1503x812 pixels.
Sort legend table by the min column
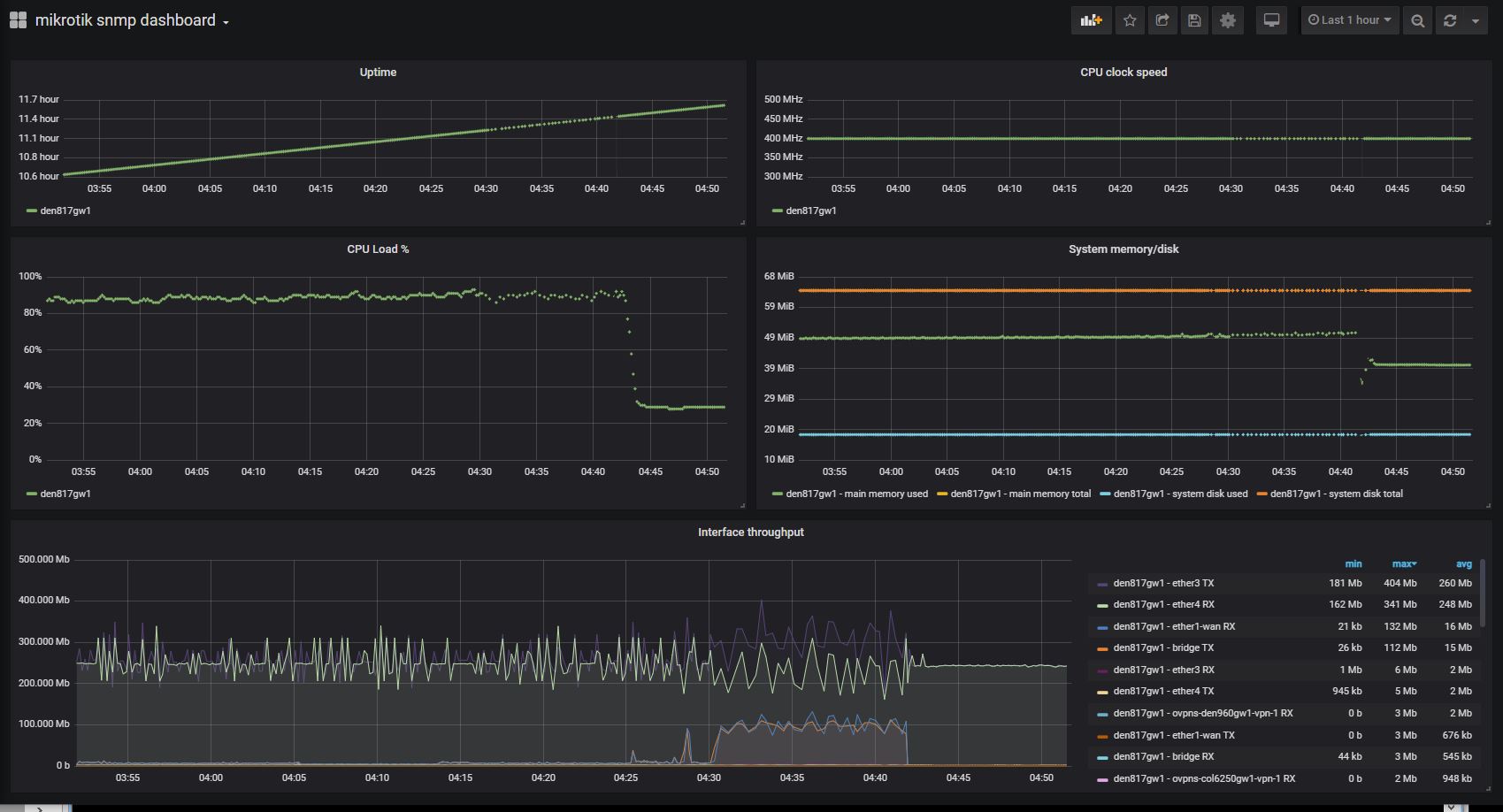(1352, 563)
